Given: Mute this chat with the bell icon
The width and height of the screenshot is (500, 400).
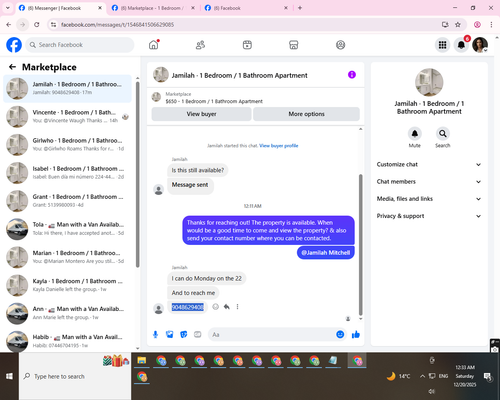Looking at the screenshot, I should [x=415, y=134].
